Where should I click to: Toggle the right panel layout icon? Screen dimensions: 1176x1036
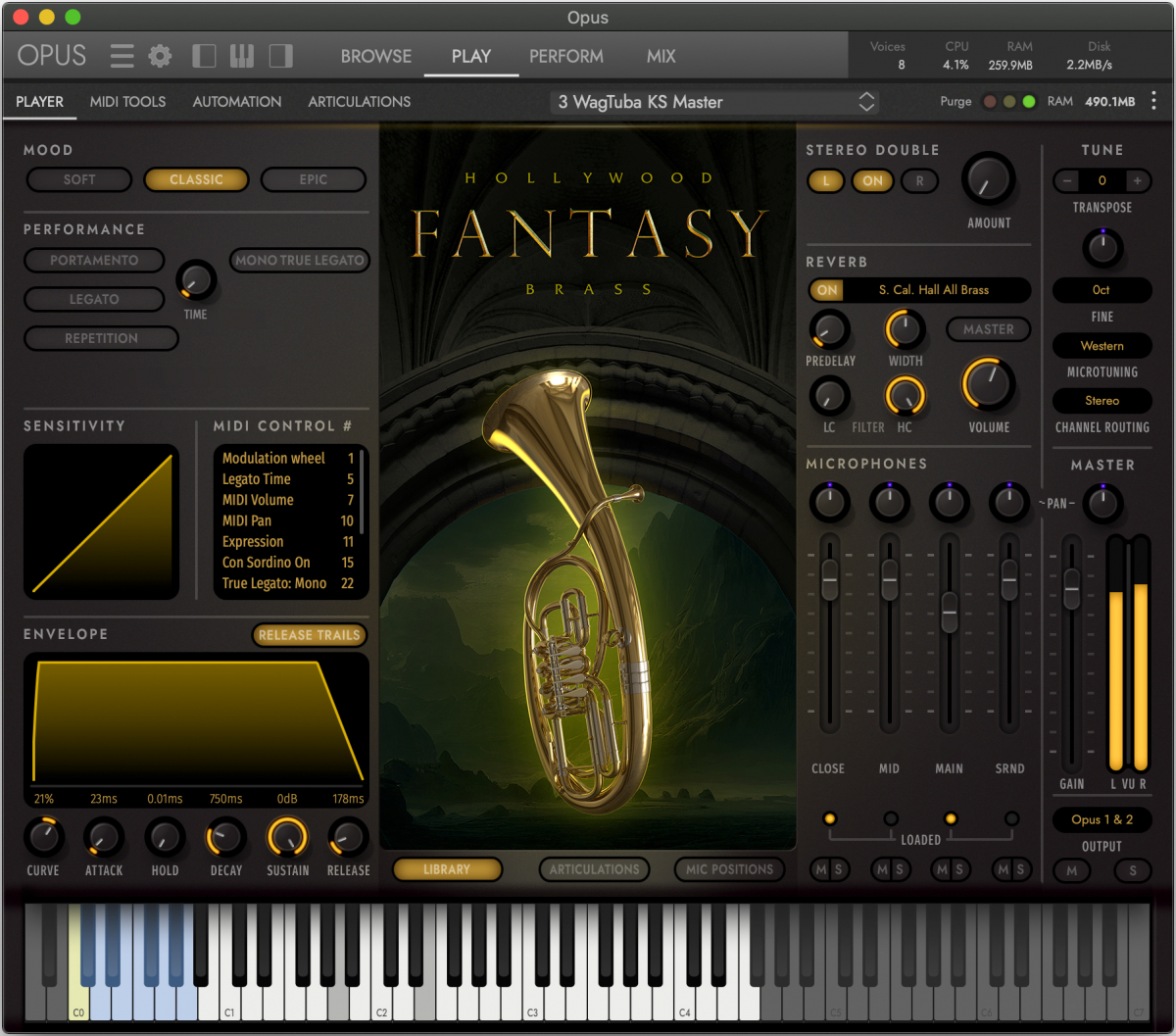[x=280, y=56]
